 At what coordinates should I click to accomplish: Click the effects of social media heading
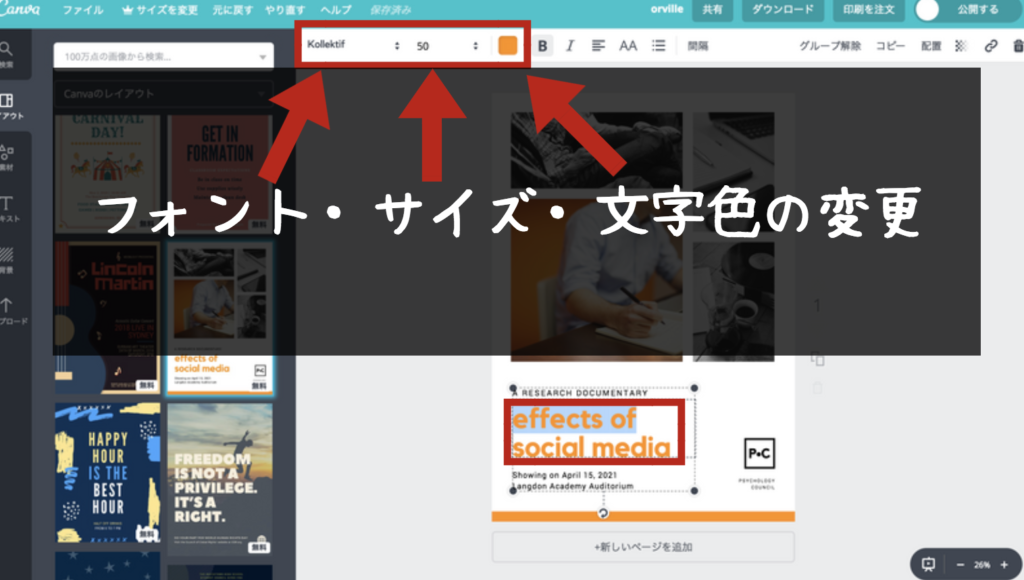point(592,432)
